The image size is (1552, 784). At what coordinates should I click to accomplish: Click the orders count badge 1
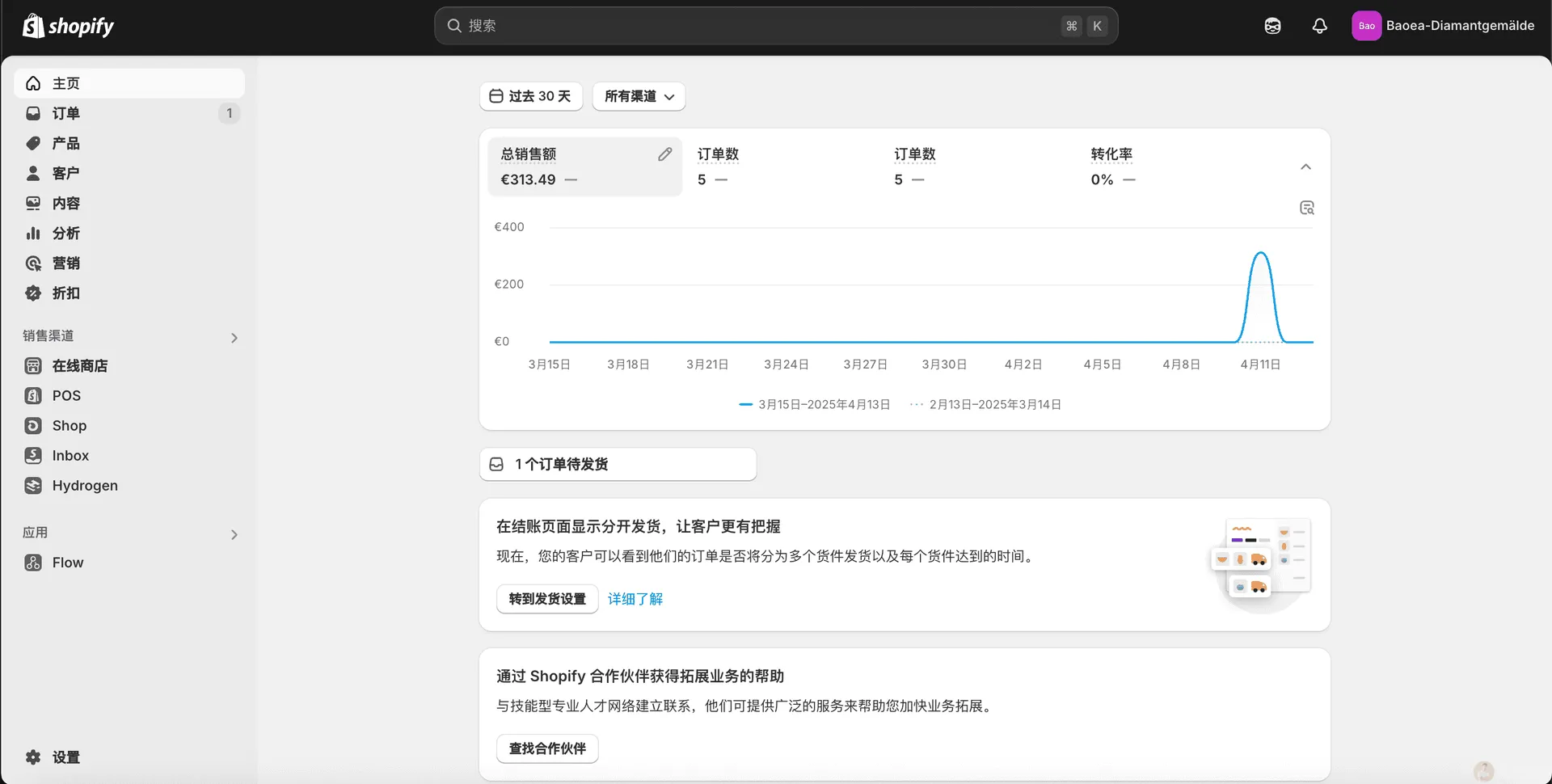(x=230, y=113)
